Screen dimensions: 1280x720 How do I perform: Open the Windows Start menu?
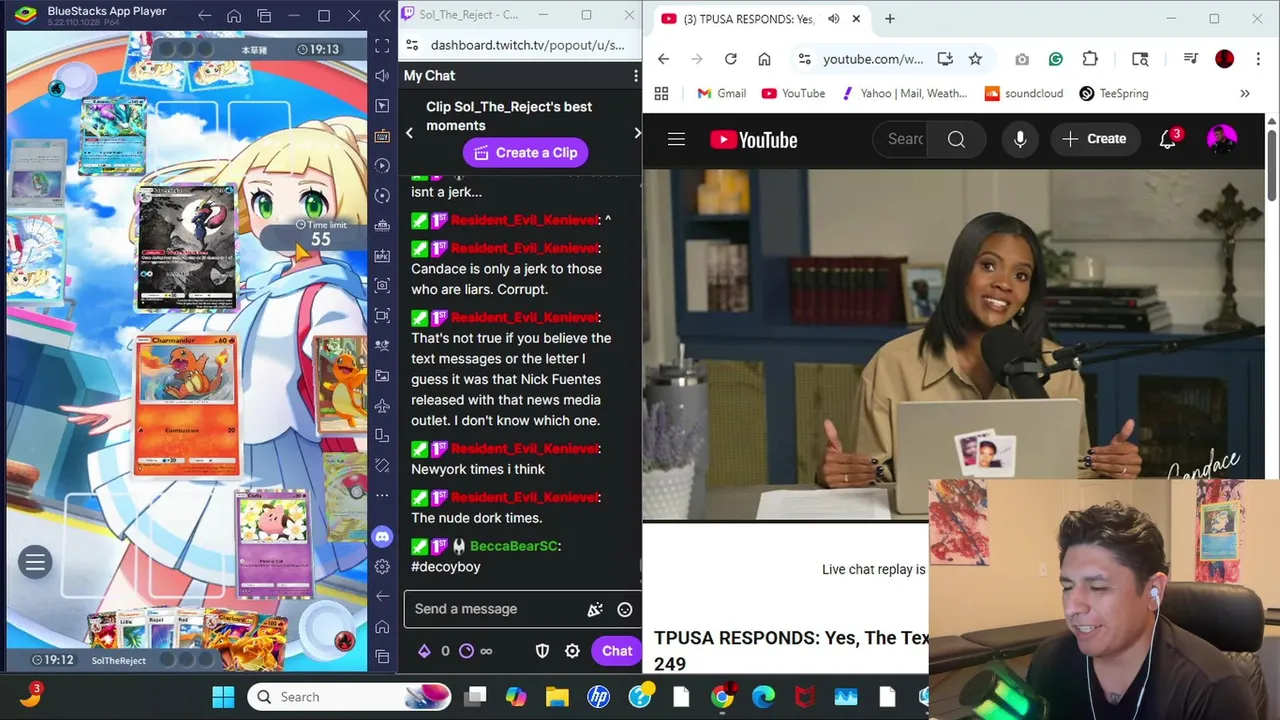[223, 697]
